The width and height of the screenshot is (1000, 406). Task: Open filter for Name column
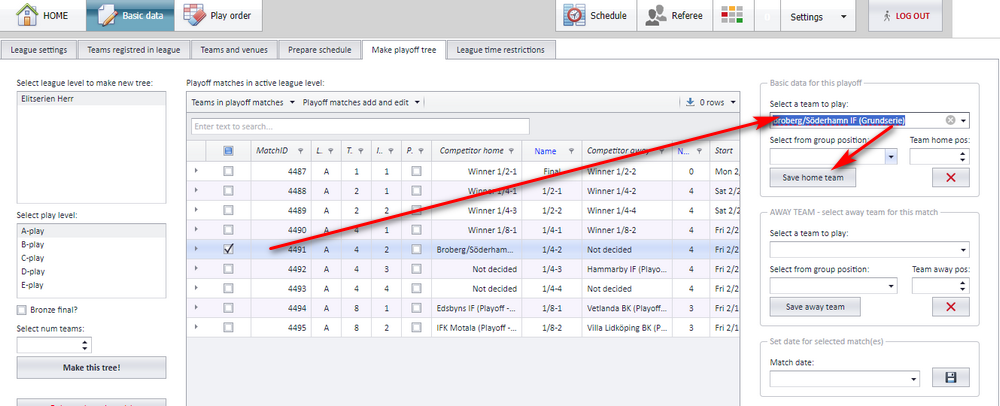pos(571,151)
